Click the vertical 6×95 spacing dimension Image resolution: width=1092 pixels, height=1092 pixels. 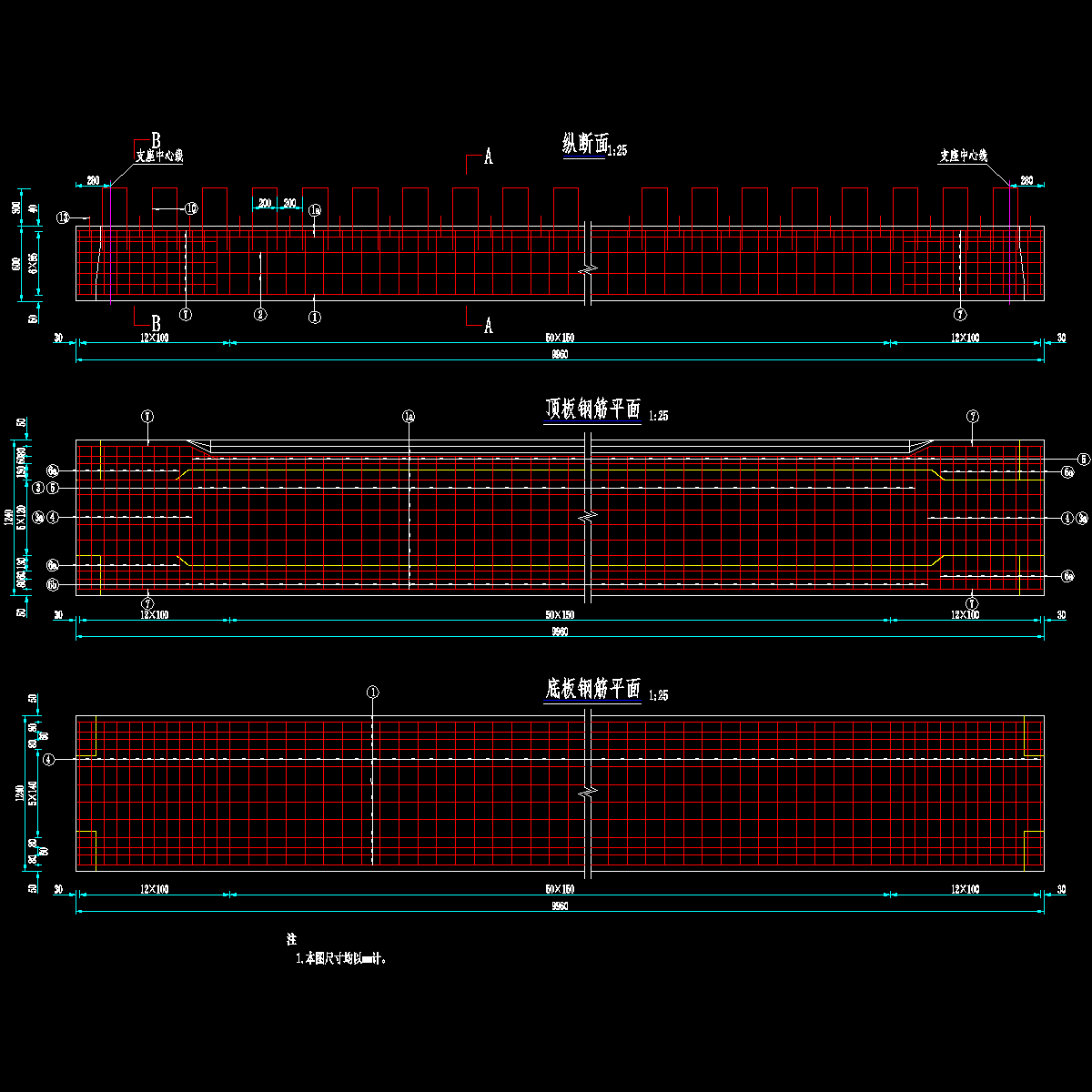tap(33, 264)
